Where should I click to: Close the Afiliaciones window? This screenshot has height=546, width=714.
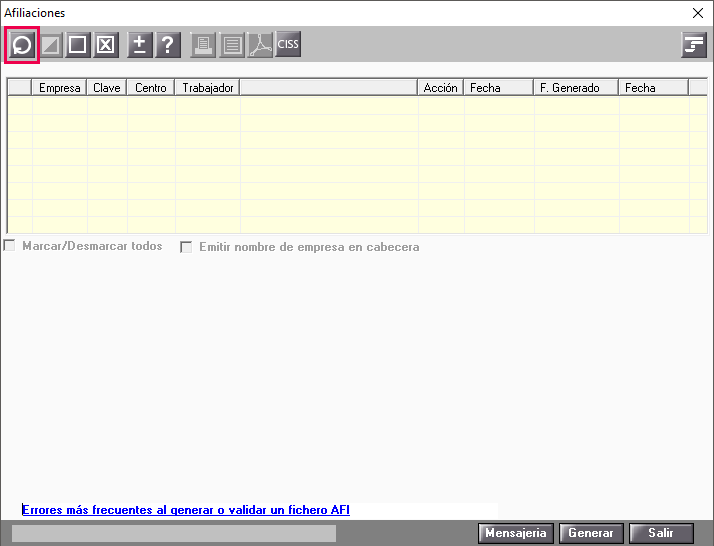tap(698, 13)
